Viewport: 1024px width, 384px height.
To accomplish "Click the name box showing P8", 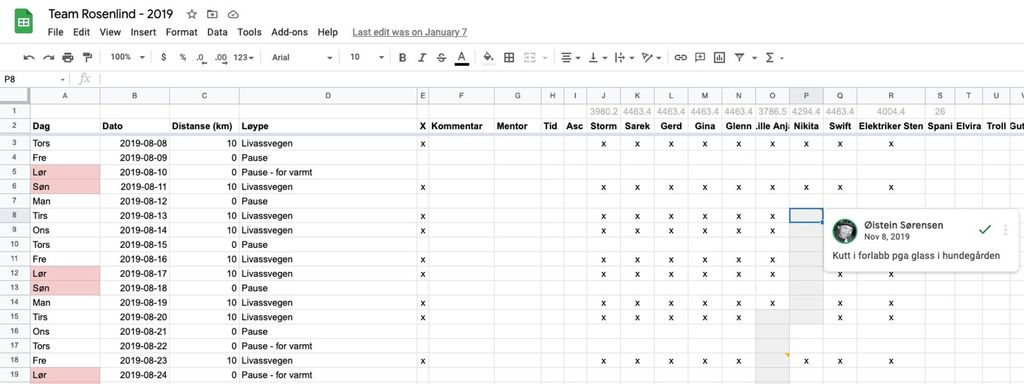I will 33,79.
